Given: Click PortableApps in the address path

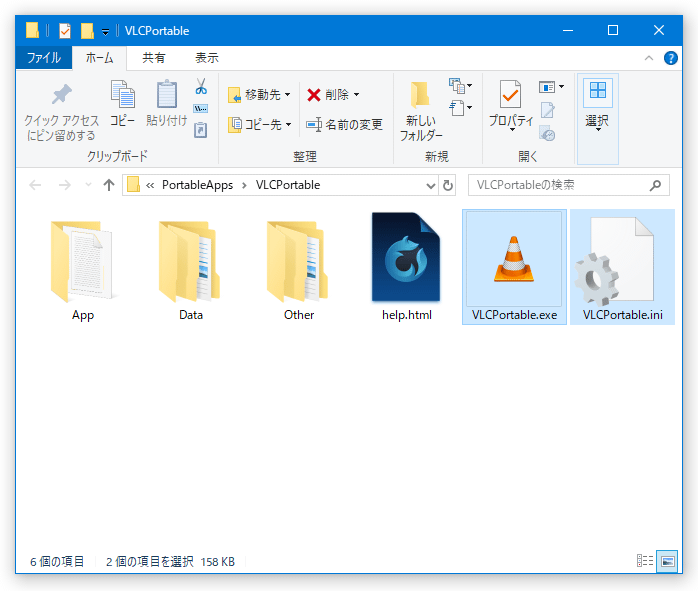Looking at the screenshot, I should coord(197,185).
